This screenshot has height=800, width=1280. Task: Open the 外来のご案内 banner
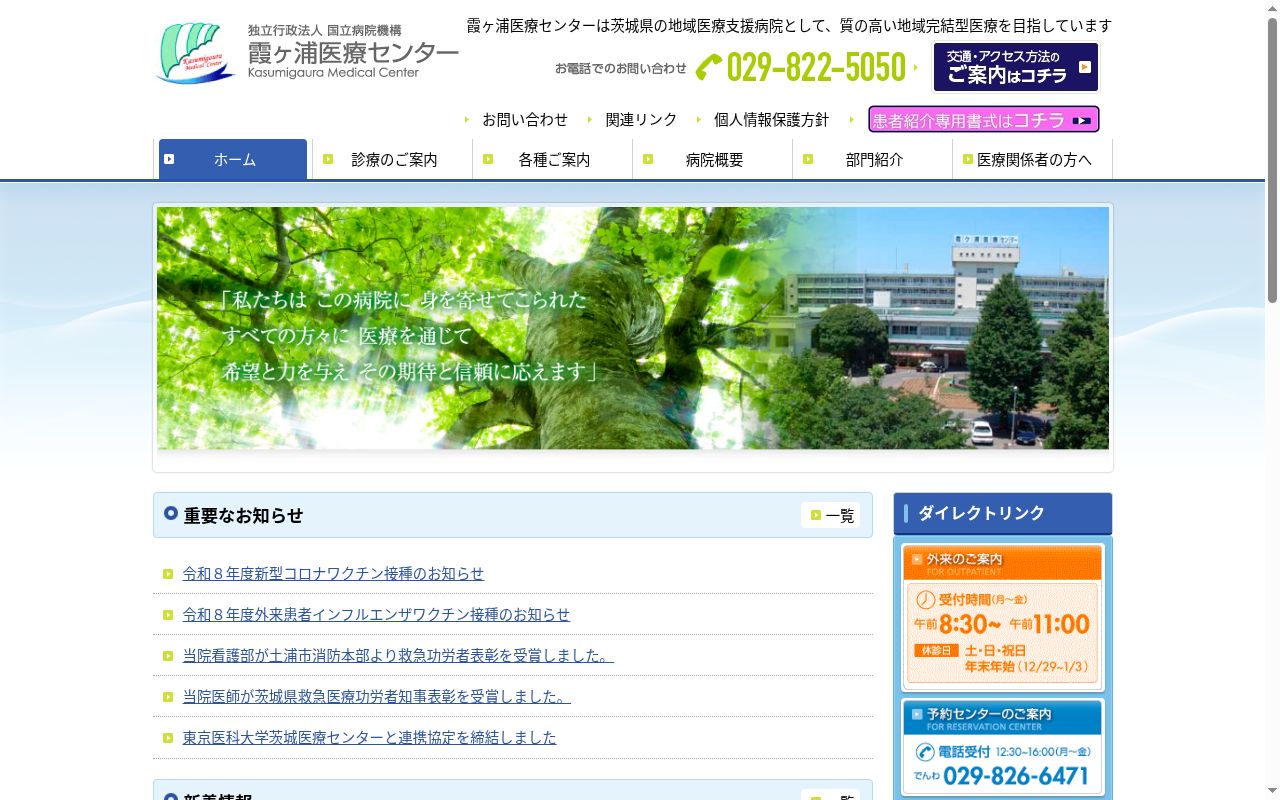(1003, 617)
